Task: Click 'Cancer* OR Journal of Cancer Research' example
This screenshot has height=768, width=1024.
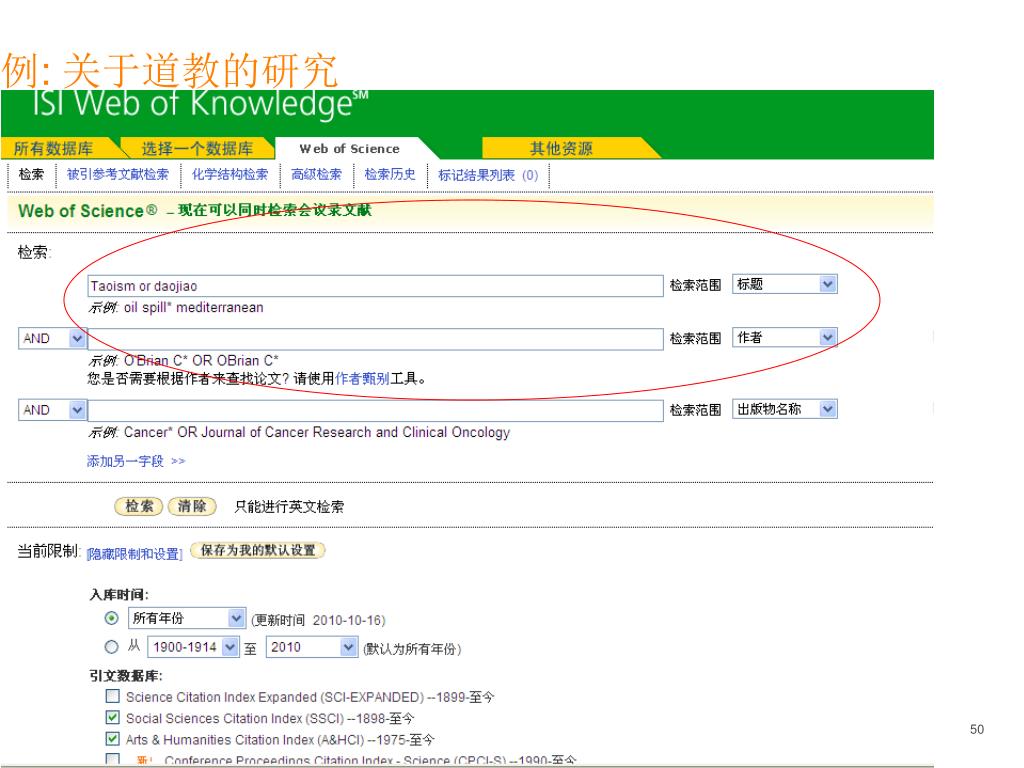Action: click(x=317, y=432)
